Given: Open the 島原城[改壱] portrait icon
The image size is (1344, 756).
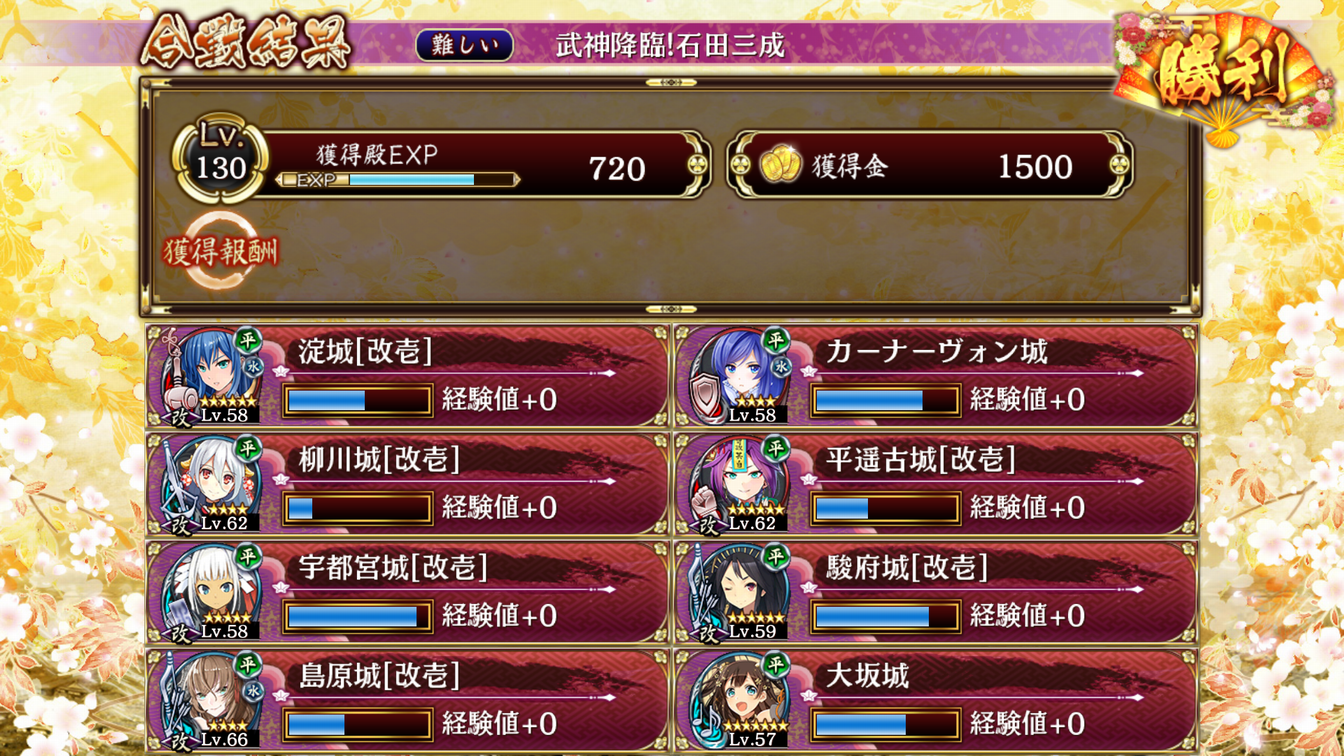Looking at the screenshot, I should [x=210, y=700].
